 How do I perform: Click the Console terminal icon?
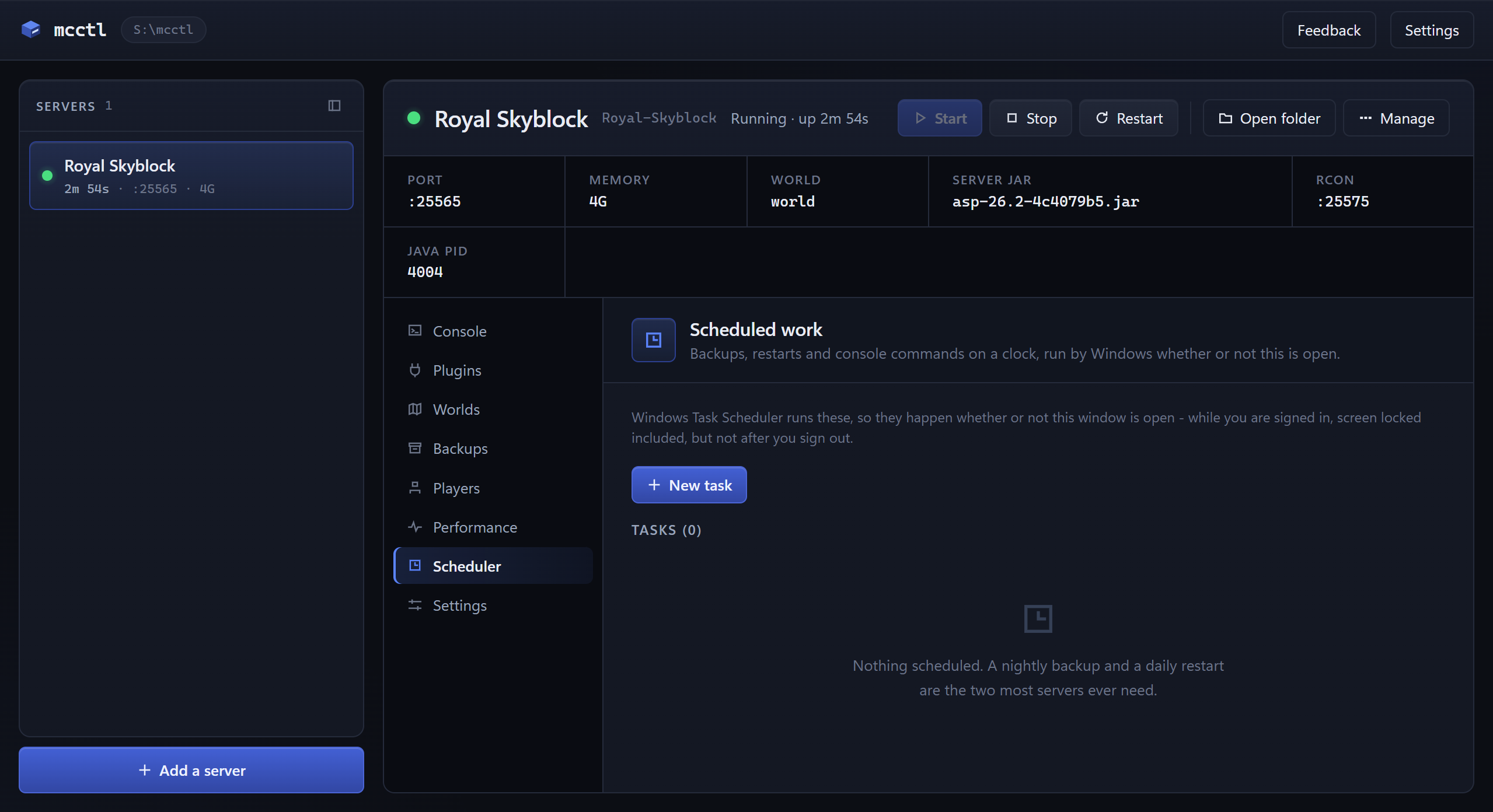pos(415,331)
